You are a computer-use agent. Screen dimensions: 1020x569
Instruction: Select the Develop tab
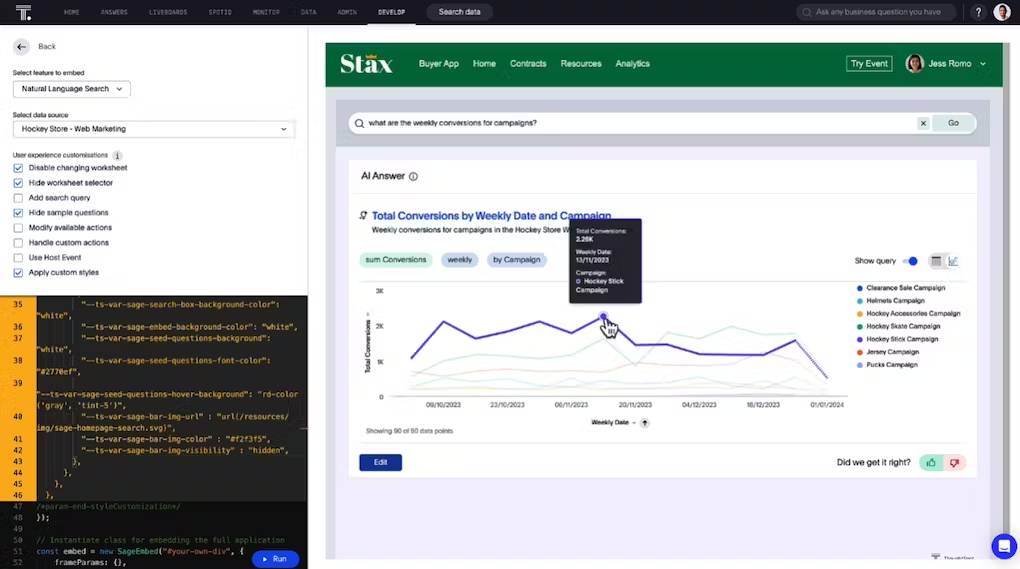coord(392,12)
